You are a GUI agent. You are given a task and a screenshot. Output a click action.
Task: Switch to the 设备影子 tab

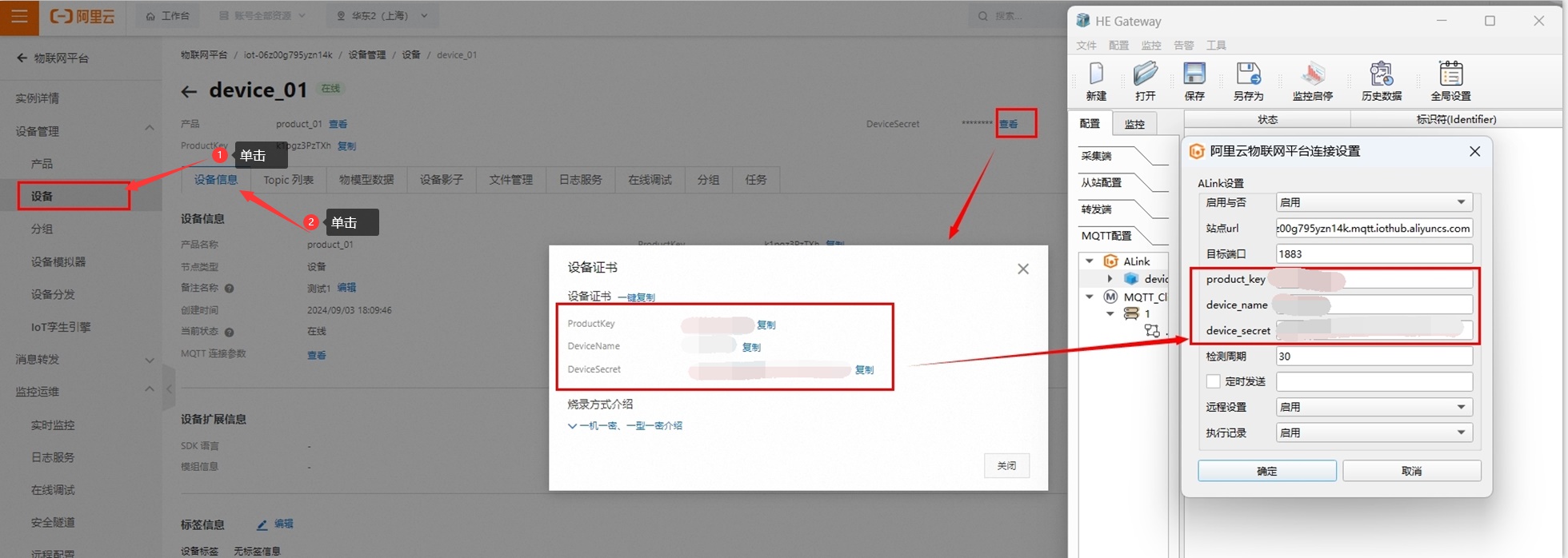pyautogui.click(x=442, y=180)
